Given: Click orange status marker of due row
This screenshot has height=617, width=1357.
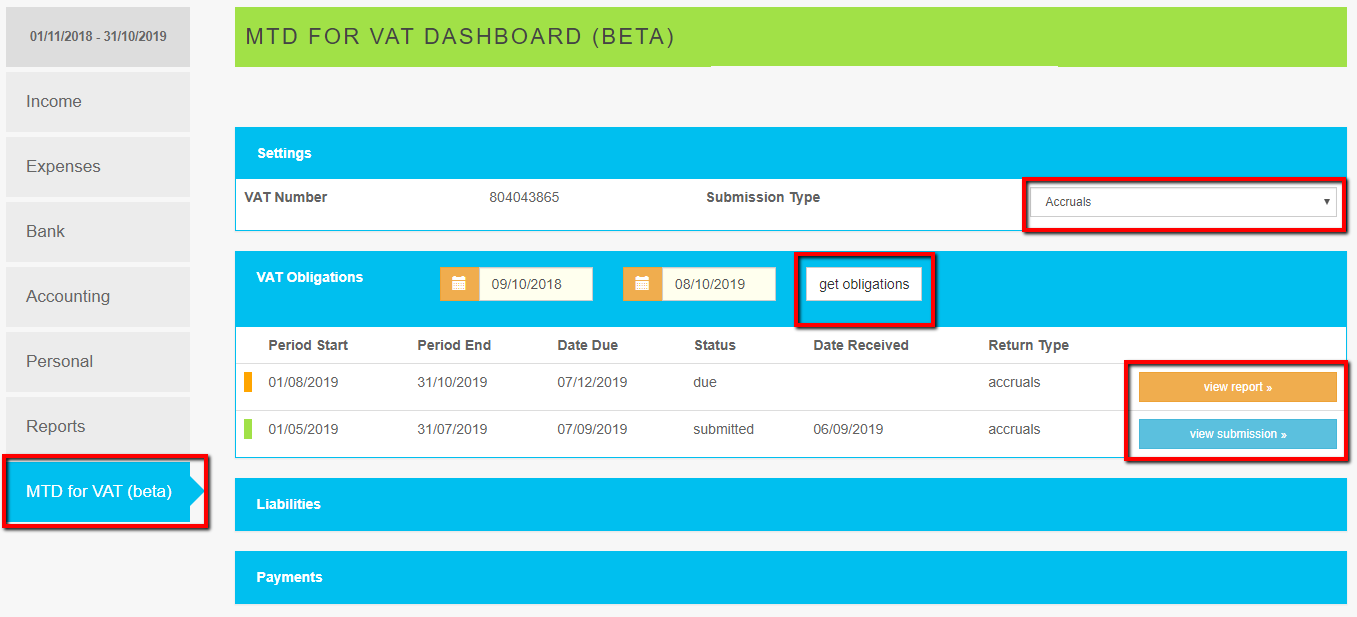Looking at the screenshot, I should (248, 382).
